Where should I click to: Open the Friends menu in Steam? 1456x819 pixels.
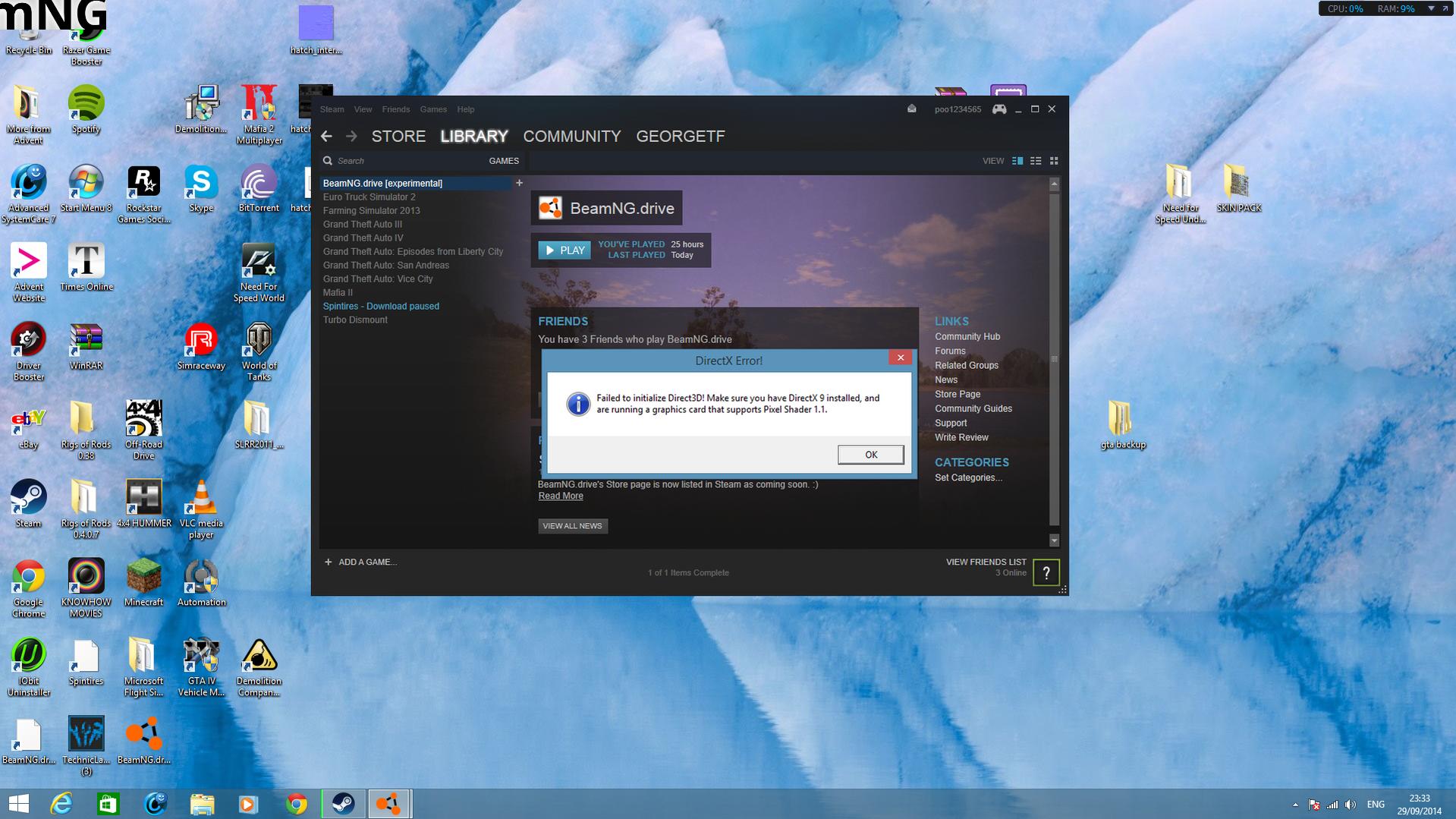pos(396,109)
